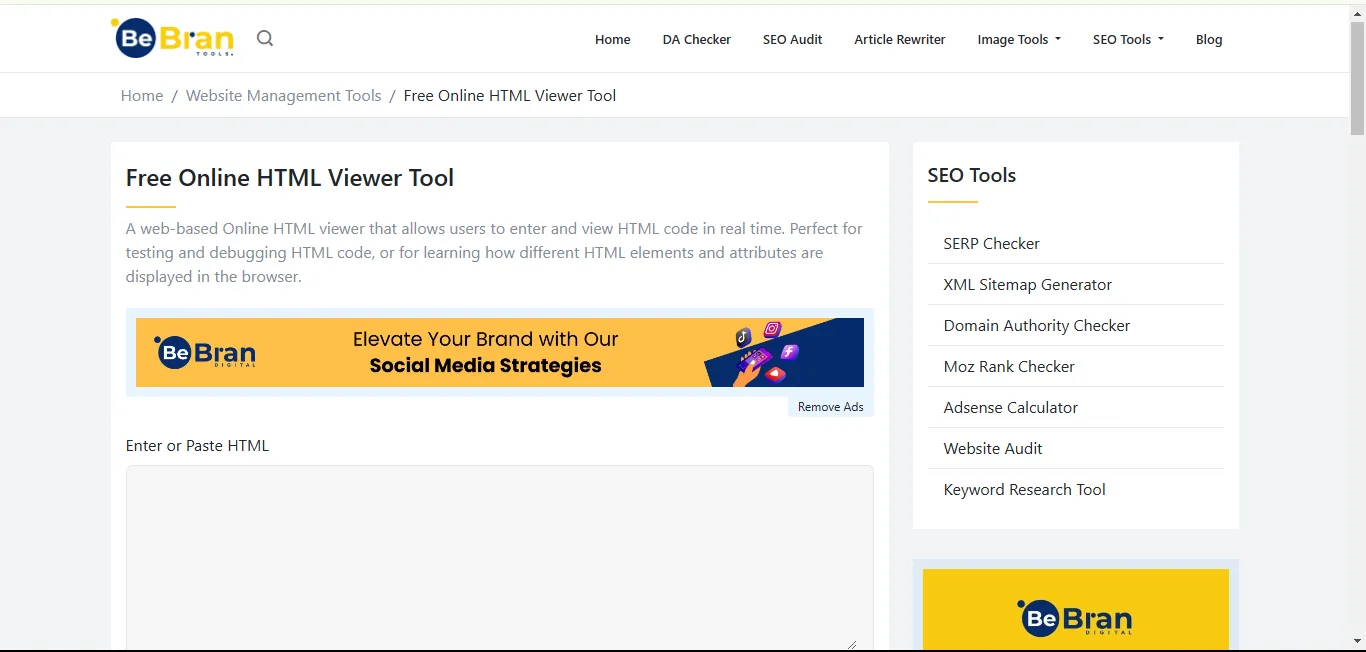Click the scrollbar up arrow
Viewport: 1366px width, 652px height.
coord(1357,12)
